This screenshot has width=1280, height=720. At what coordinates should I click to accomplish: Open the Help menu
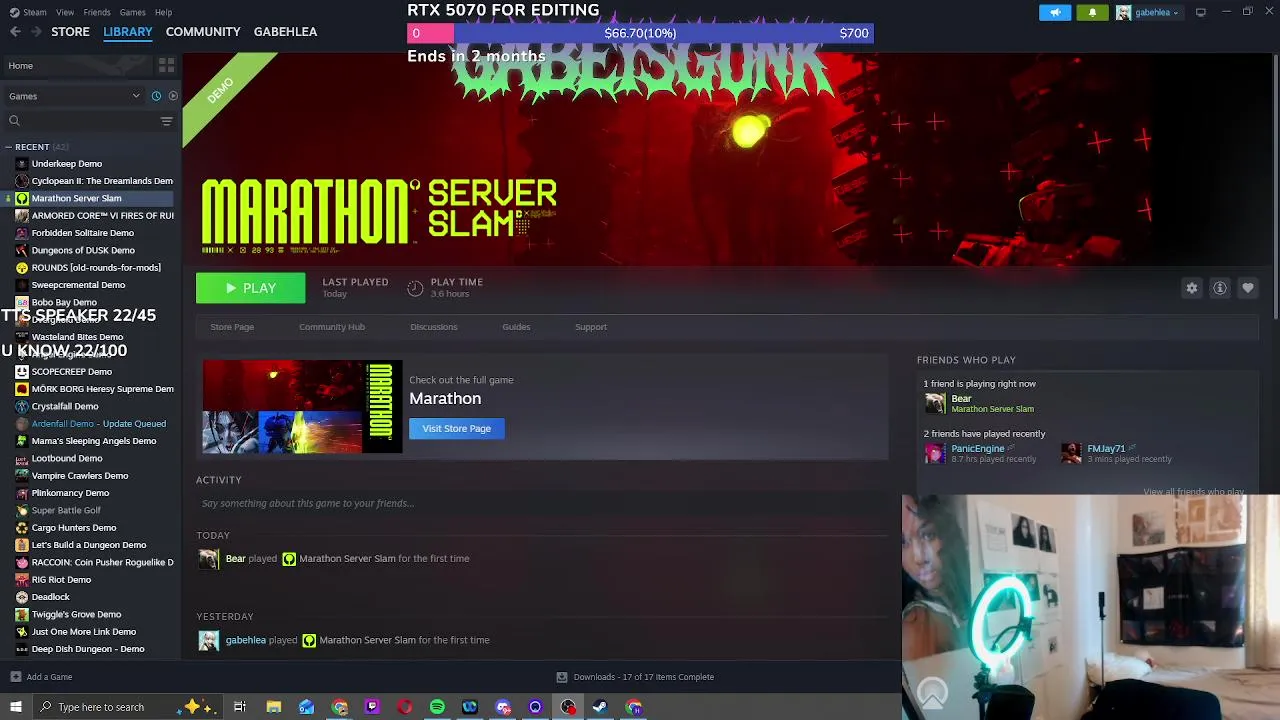(x=163, y=12)
